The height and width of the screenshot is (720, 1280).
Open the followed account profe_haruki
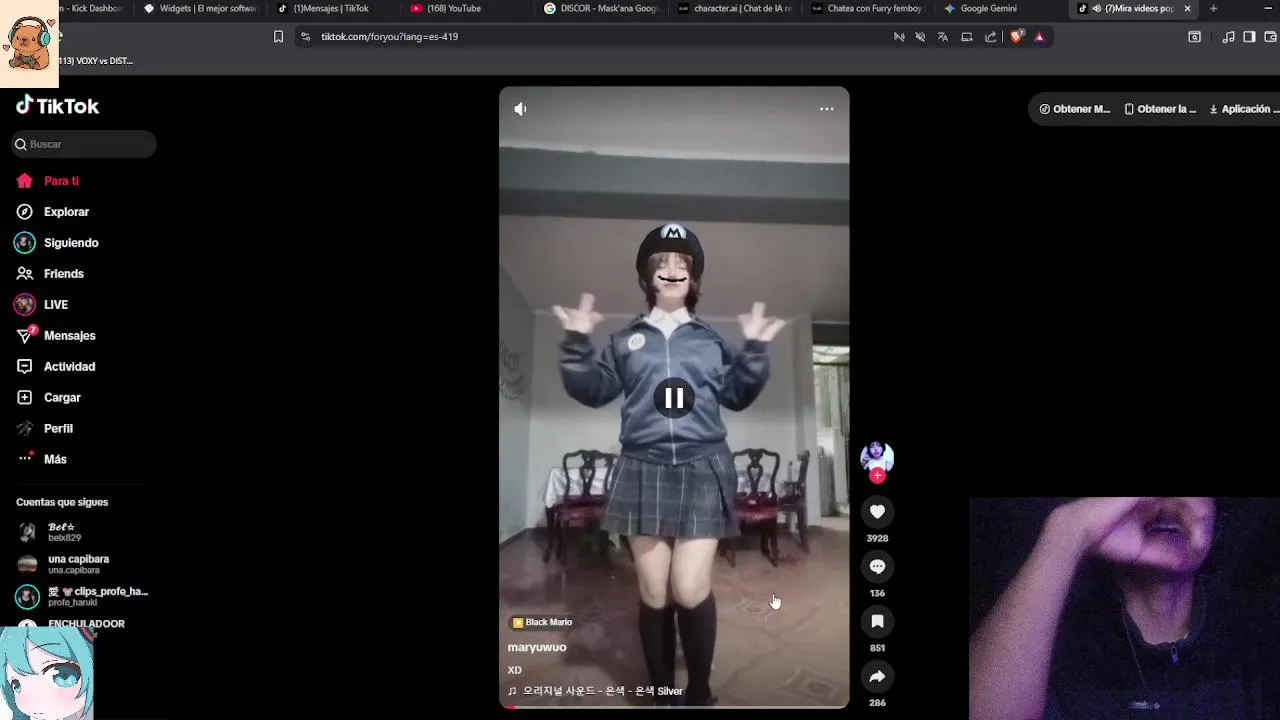(x=80, y=596)
